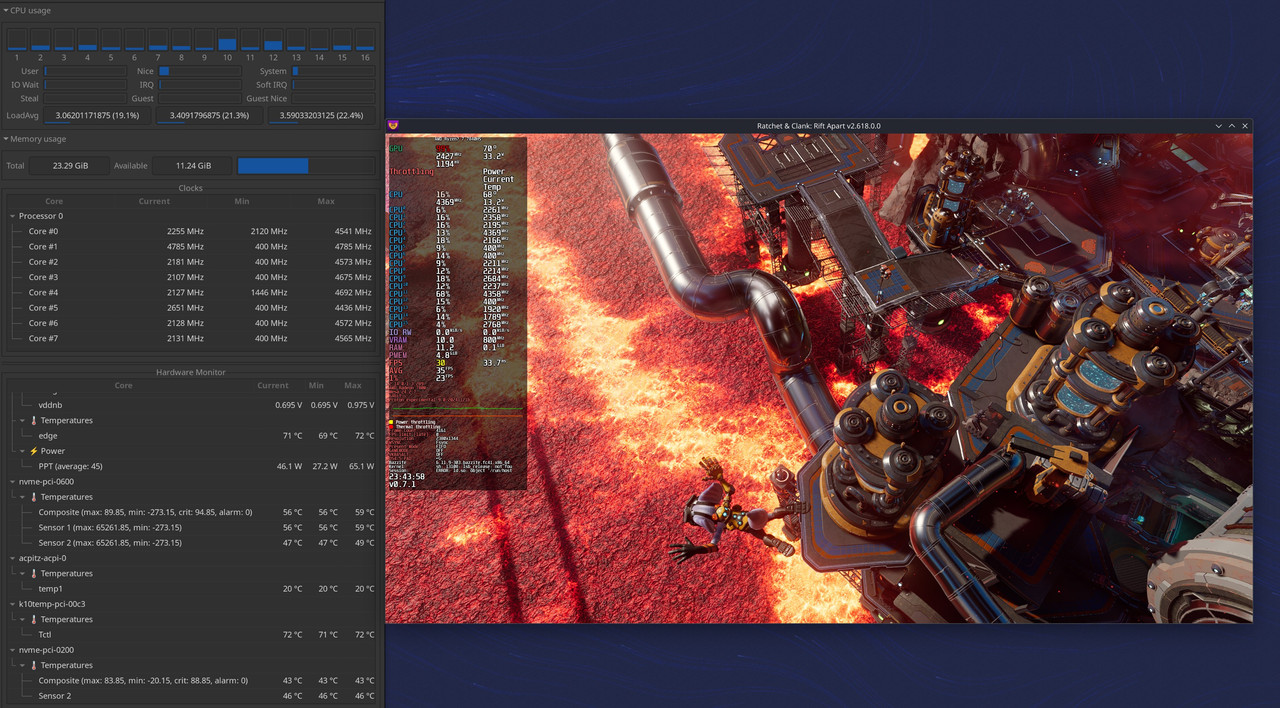Sort Clocks table by Max column
Screen dimensions: 1280x708
tap(326, 201)
